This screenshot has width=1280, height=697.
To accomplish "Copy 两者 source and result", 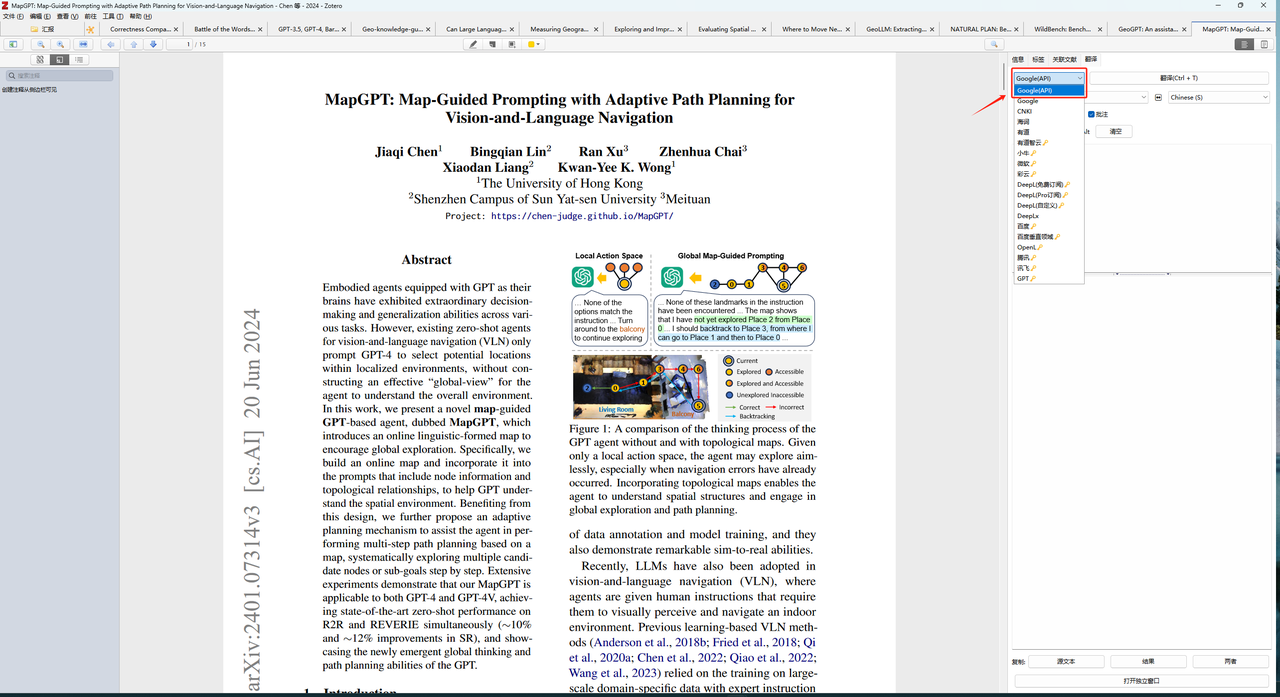I will click(x=1230, y=661).
